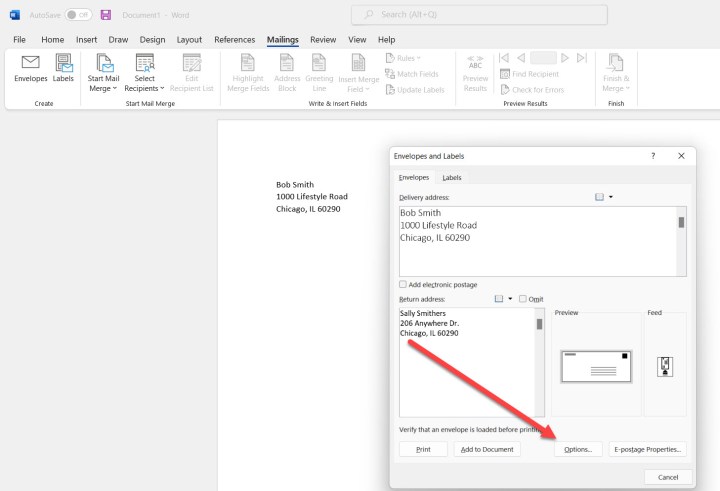Click the Add to Document button
Screen dimensions: 720x491
tap(487, 450)
